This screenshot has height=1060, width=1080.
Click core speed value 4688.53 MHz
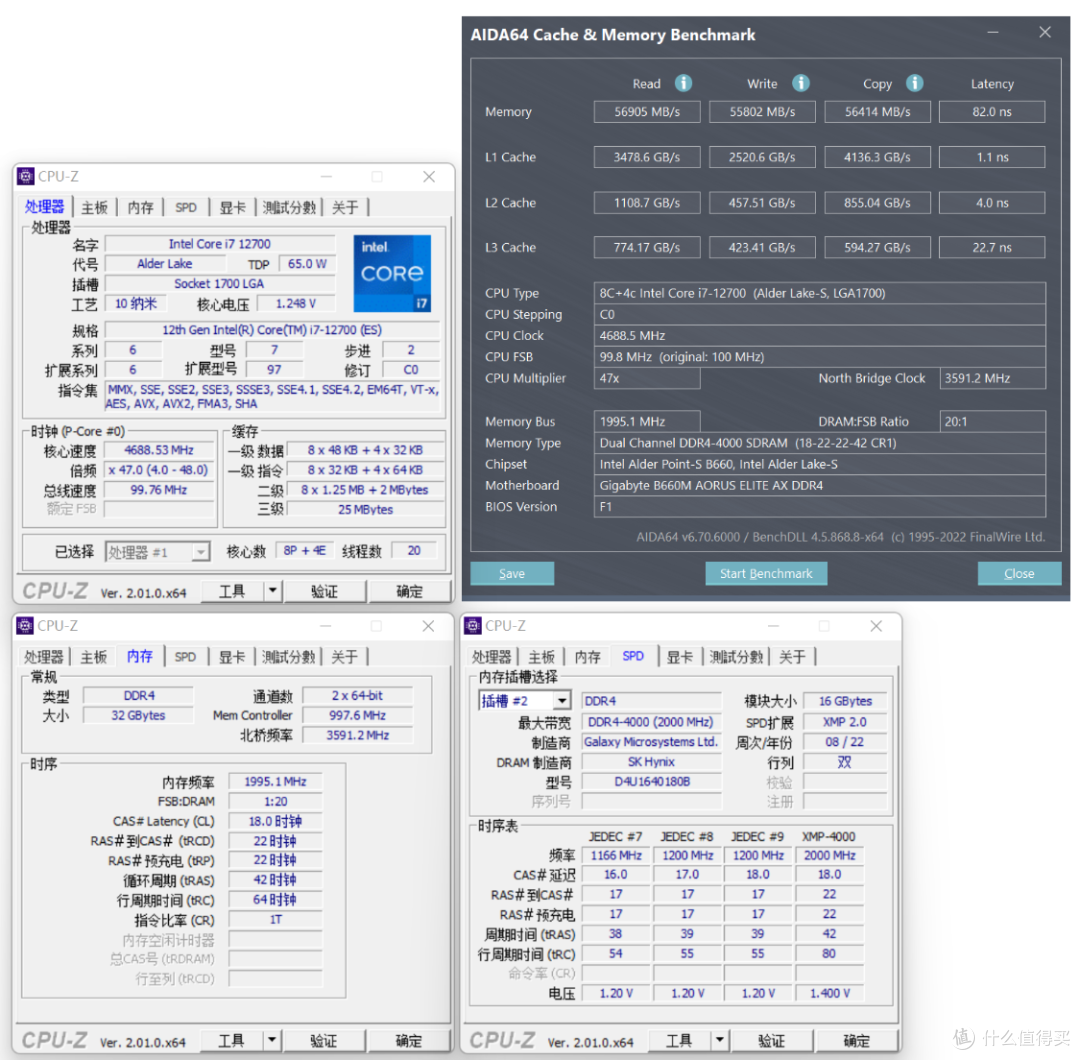point(158,450)
